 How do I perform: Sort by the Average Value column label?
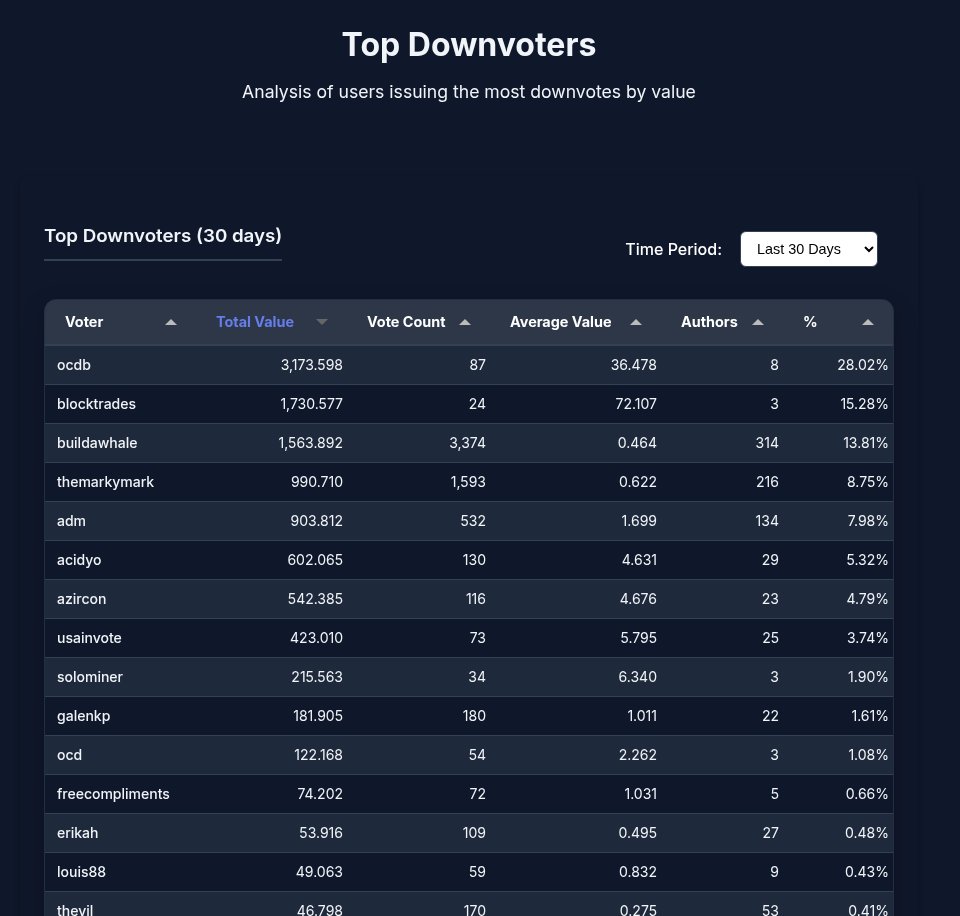(560, 322)
